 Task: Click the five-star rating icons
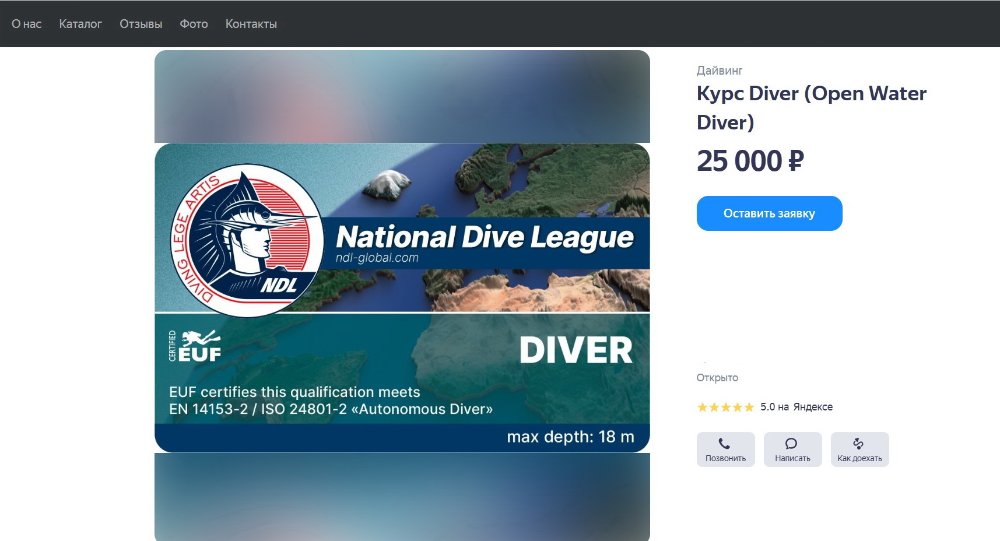pyautogui.click(x=725, y=407)
